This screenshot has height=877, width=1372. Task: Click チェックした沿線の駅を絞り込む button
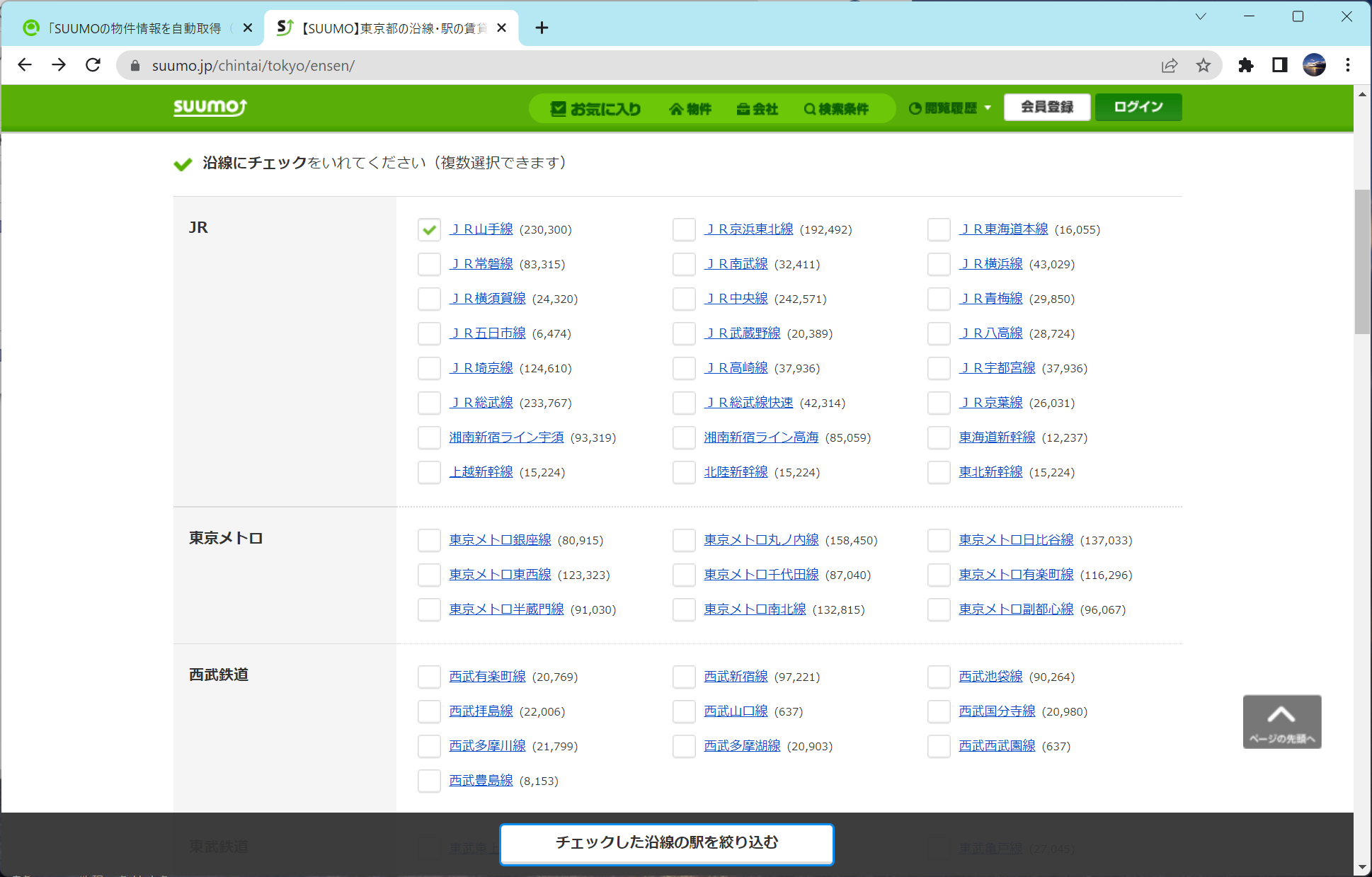(667, 843)
